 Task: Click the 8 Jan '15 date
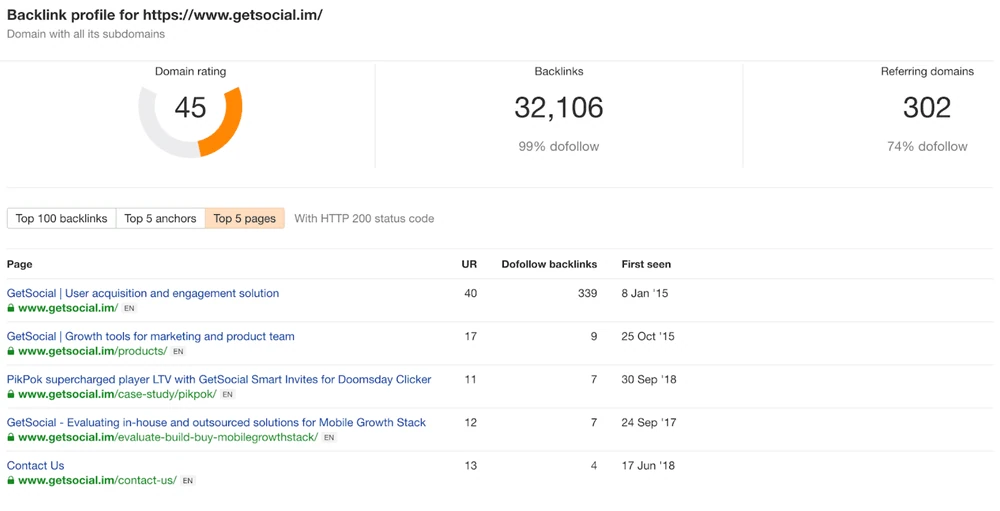click(645, 293)
